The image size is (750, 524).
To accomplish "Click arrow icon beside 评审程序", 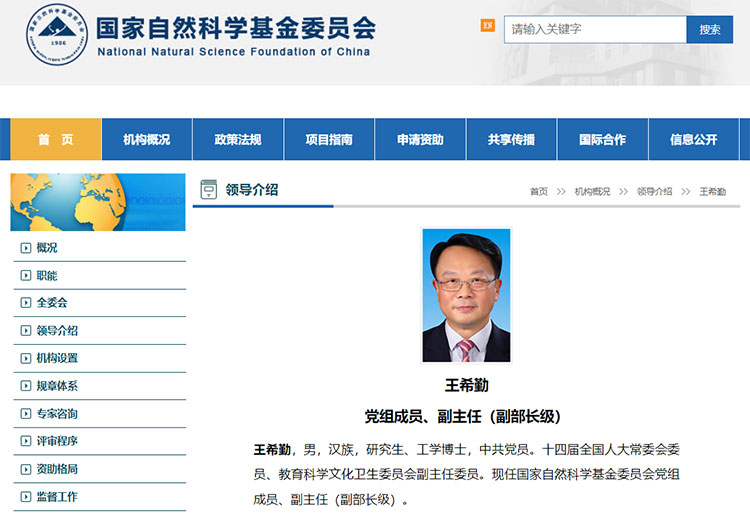I will pos(26,441).
